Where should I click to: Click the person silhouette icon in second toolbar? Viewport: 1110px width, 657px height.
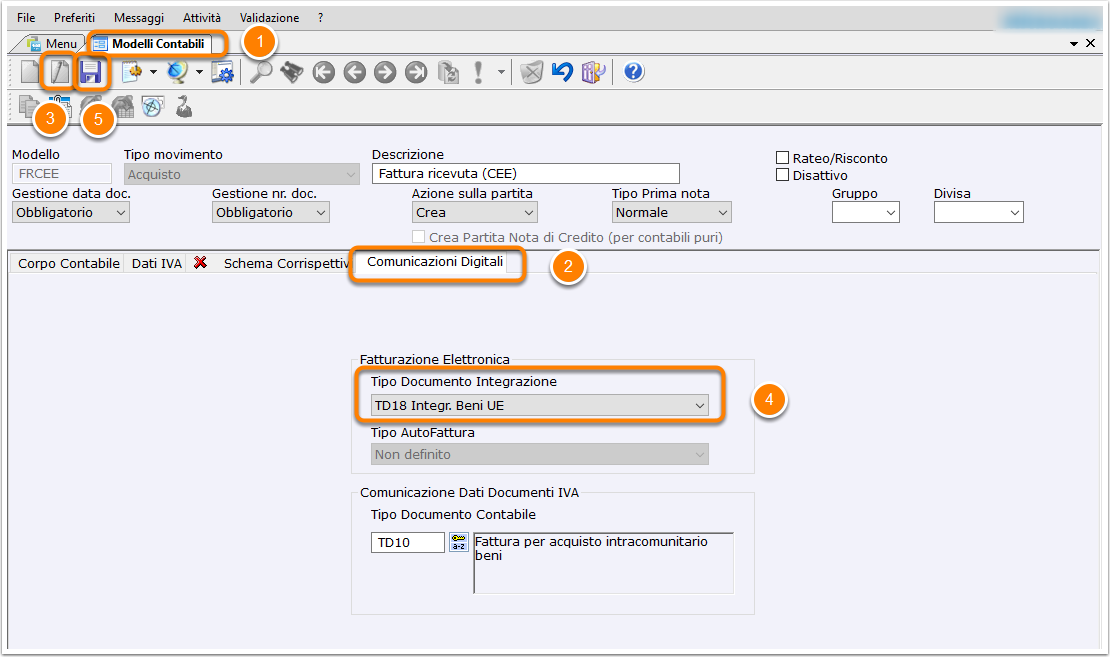(184, 106)
